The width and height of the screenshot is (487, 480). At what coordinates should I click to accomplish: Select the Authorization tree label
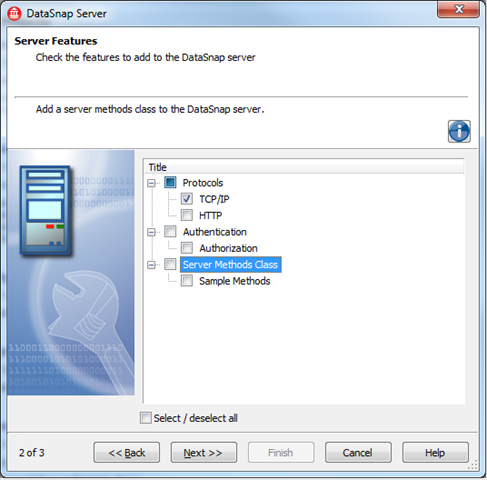[228, 248]
